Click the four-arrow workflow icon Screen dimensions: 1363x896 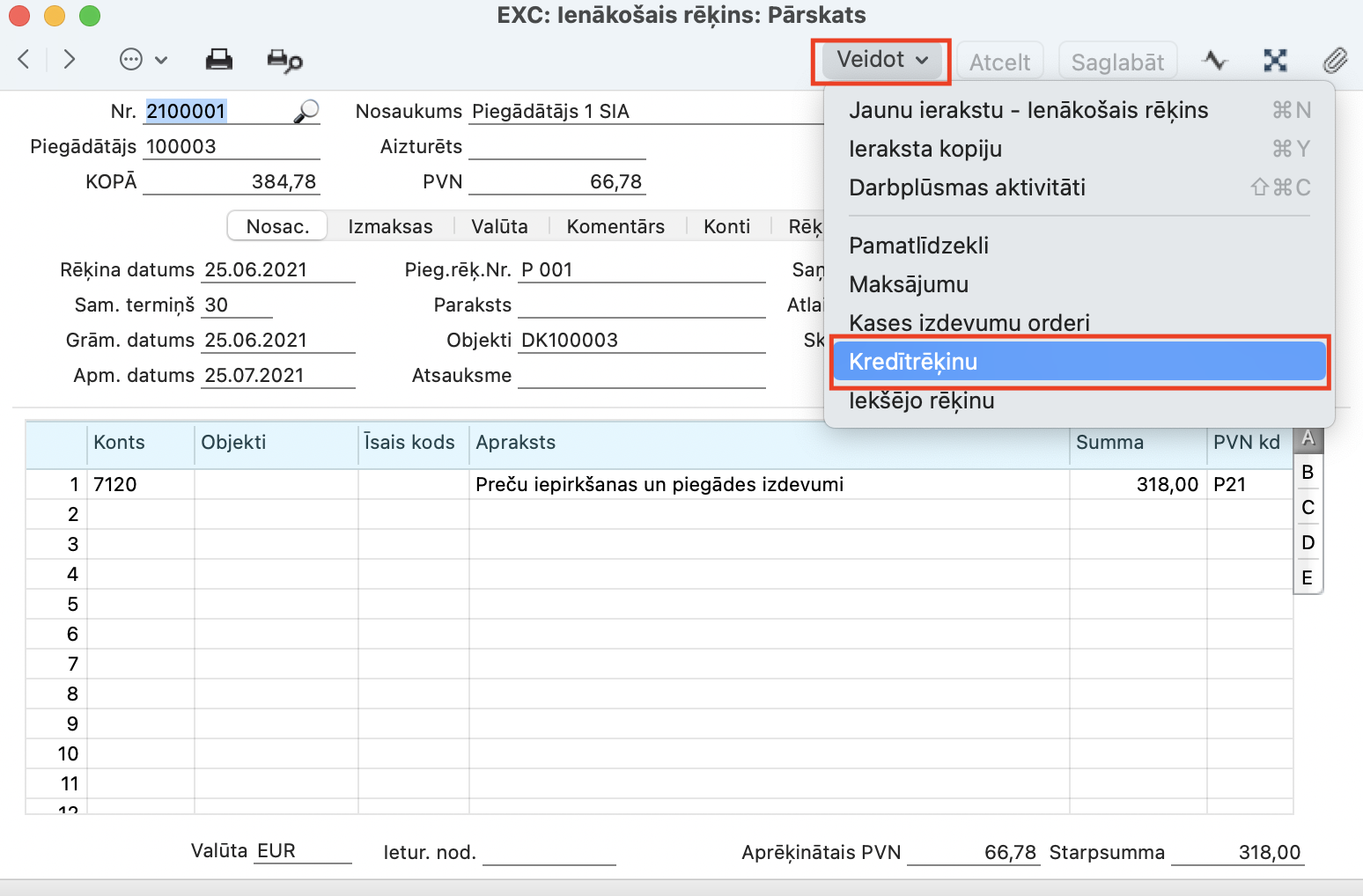(1275, 60)
